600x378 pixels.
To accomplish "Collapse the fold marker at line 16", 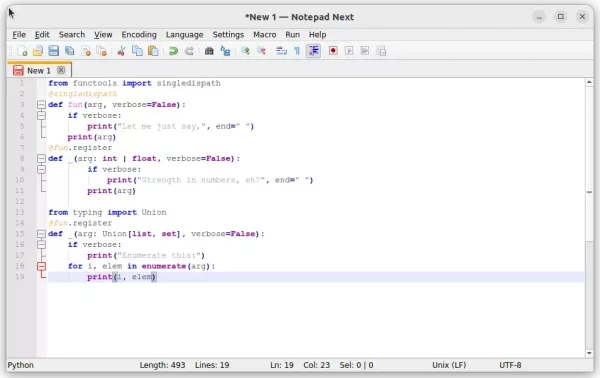I will coord(41,244).
